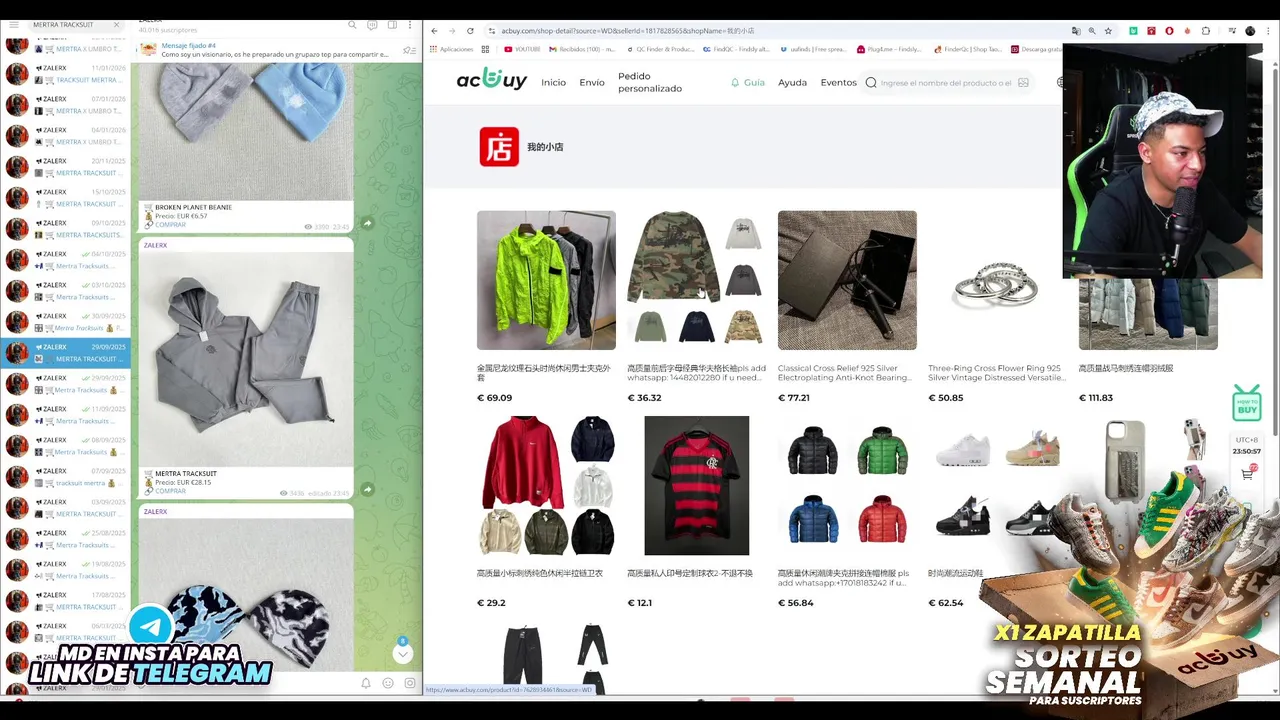Forward the Mertra Tracksuit post
This screenshot has height=720, width=1280.
click(x=367, y=489)
